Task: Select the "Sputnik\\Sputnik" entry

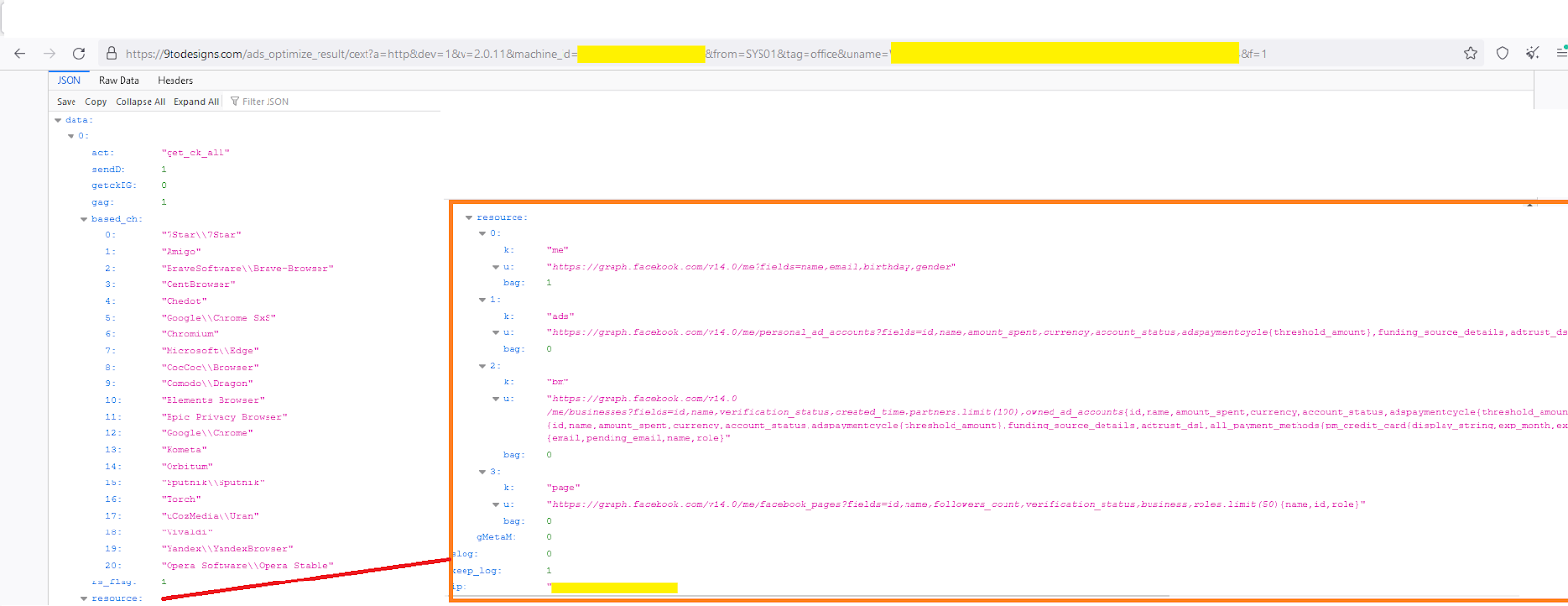Action: [x=213, y=482]
